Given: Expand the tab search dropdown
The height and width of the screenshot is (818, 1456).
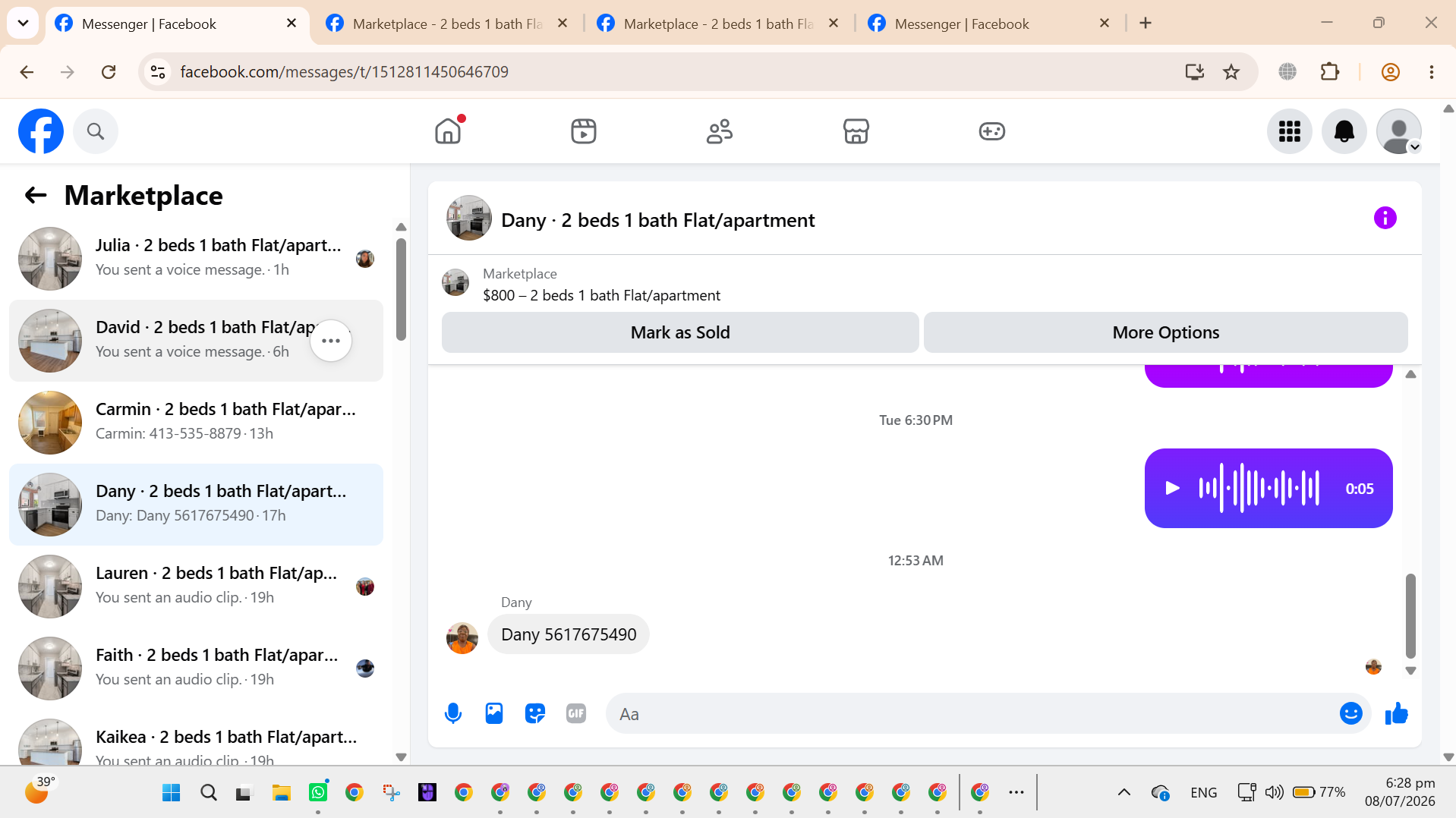Looking at the screenshot, I should pyautogui.click(x=23, y=24).
